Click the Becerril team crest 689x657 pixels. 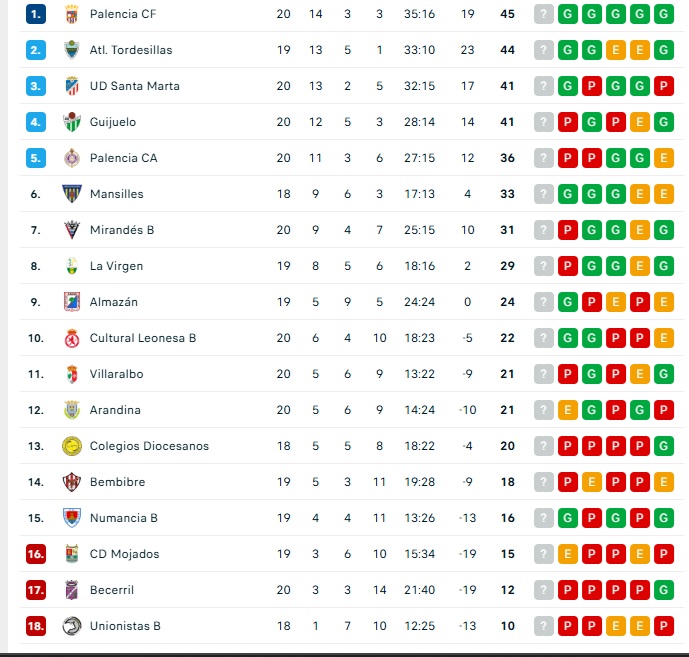coord(71,590)
